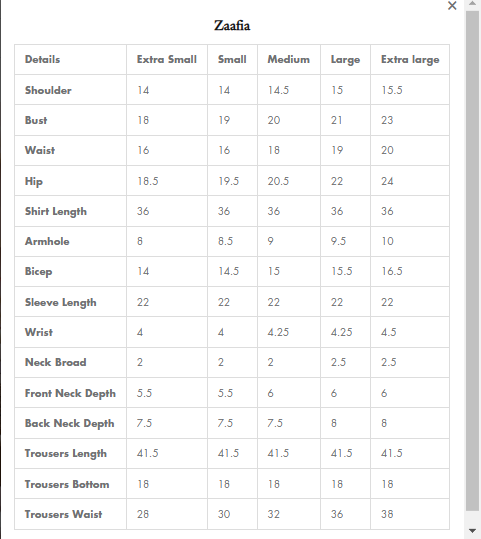Click the scrollbar up arrow
Screen dimensions: 481x539
tap(472, 3)
